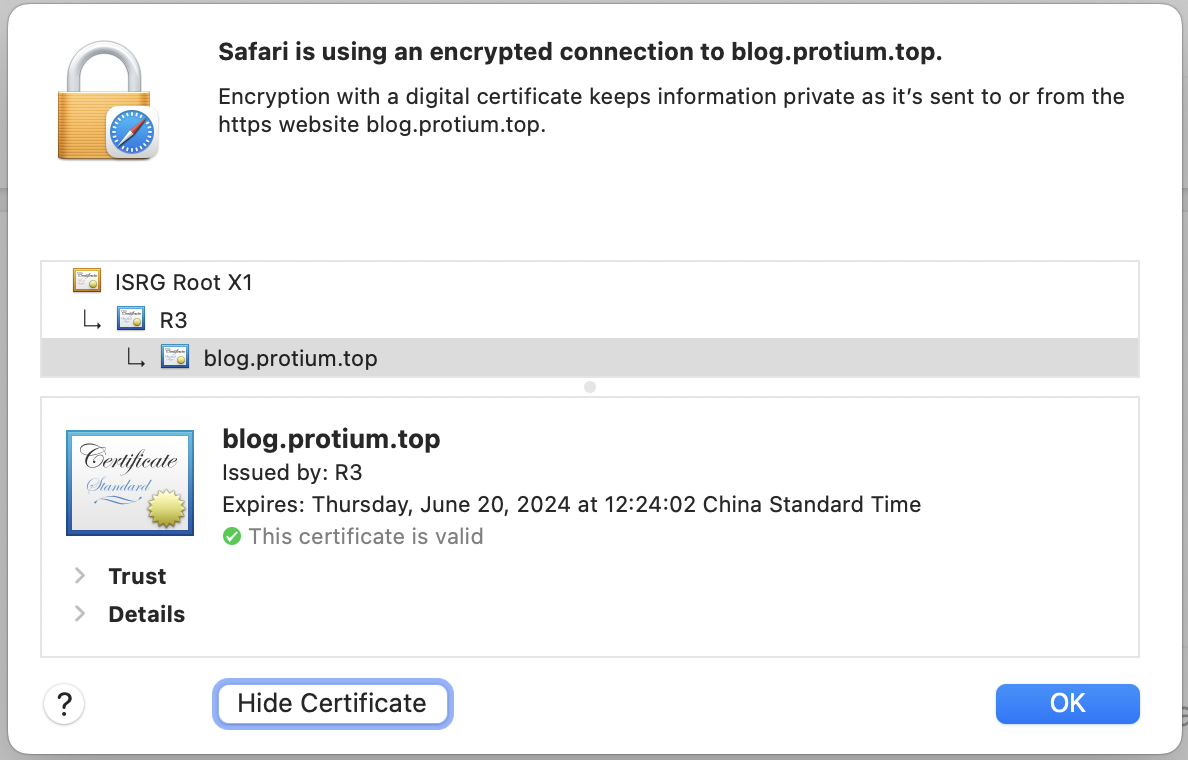
Task: Expand the Trust section chevron
Action: [x=81, y=576]
